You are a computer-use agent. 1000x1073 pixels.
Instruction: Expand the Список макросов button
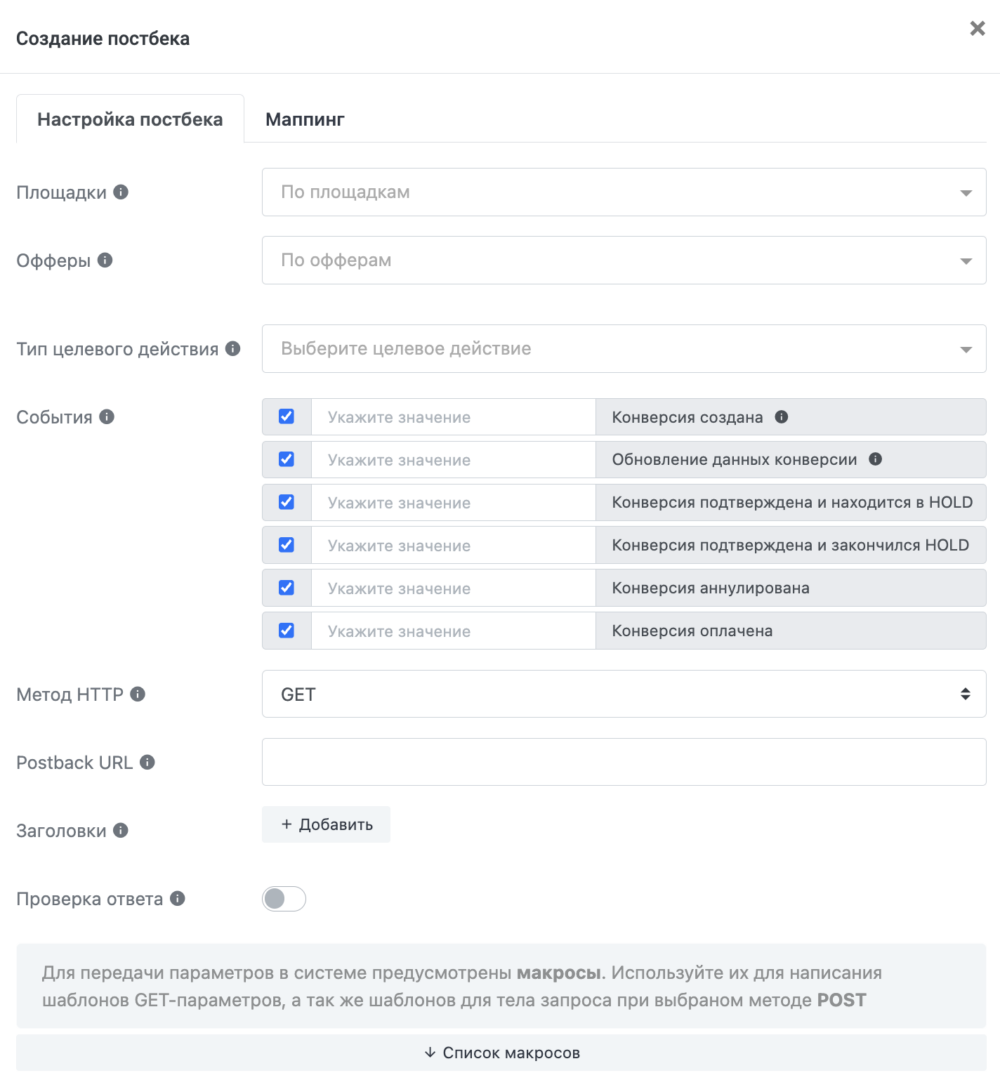click(x=501, y=1053)
